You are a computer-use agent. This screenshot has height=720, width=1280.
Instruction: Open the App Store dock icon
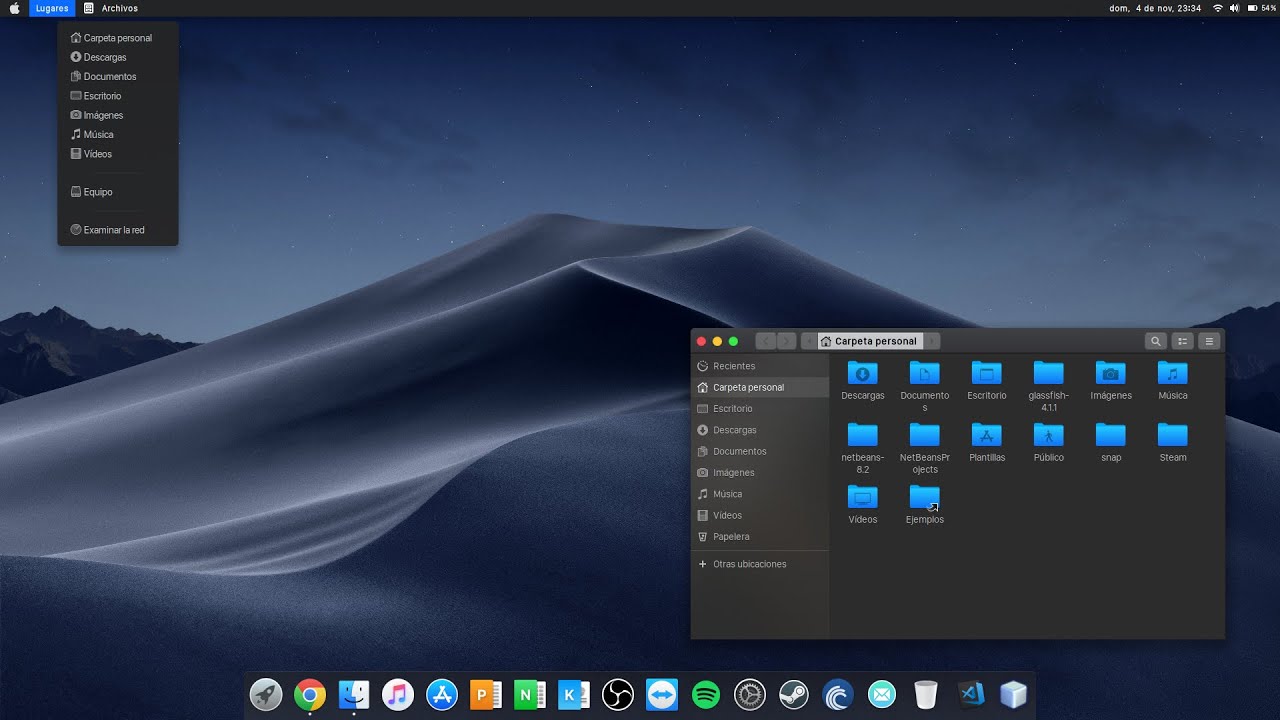[x=442, y=694]
